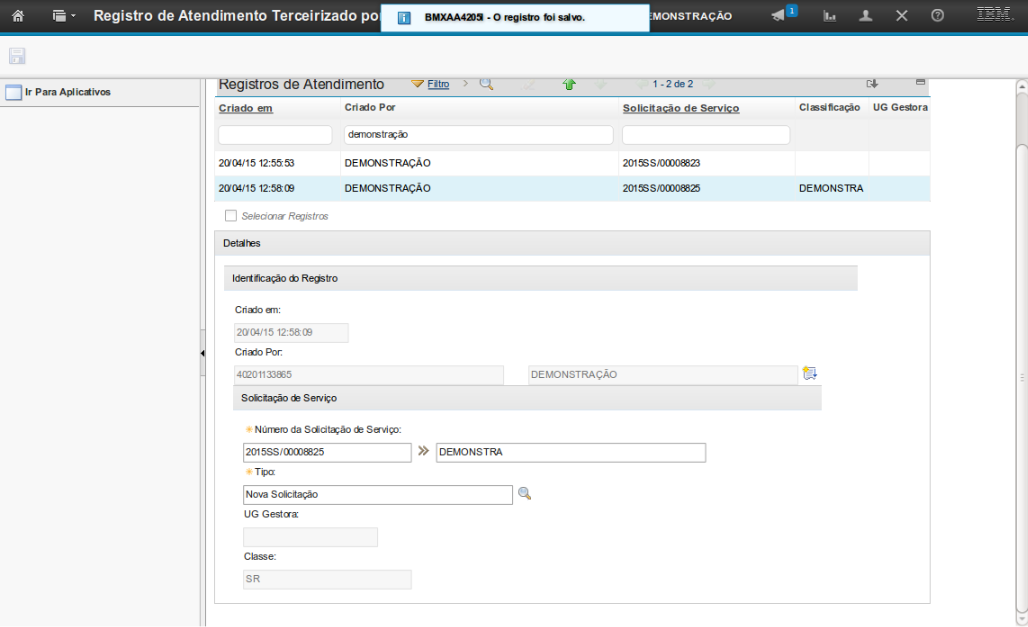Image resolution: width=1028 pixels, height=627 pixels.
Task: Open the user profile icon
Action: point(866,16)
